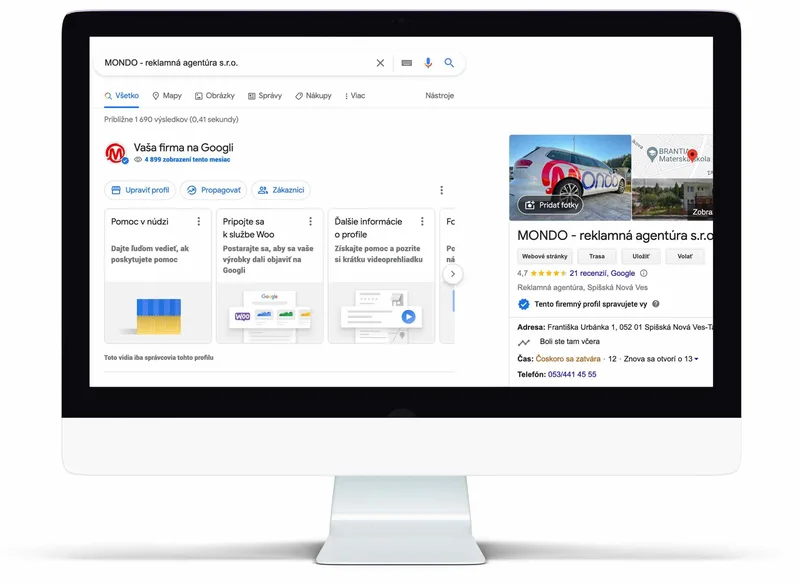Screen dimensions: 800x584
Task: Open the 21 recenzií, Google link
Action: tap(602, 273)
